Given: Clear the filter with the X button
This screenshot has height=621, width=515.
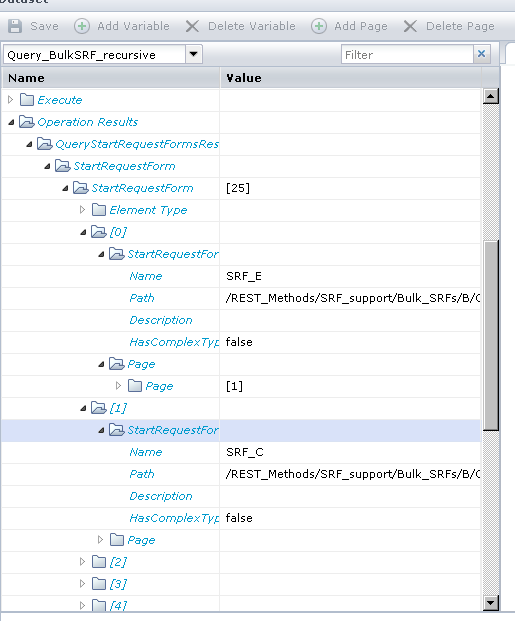Looking at the screenshot, I should [x=481, y=54].
